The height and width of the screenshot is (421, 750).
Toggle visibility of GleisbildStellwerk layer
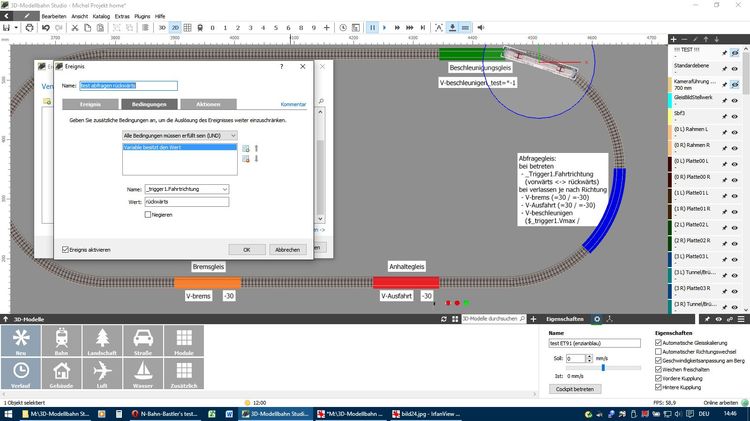(x=735, y=100)
